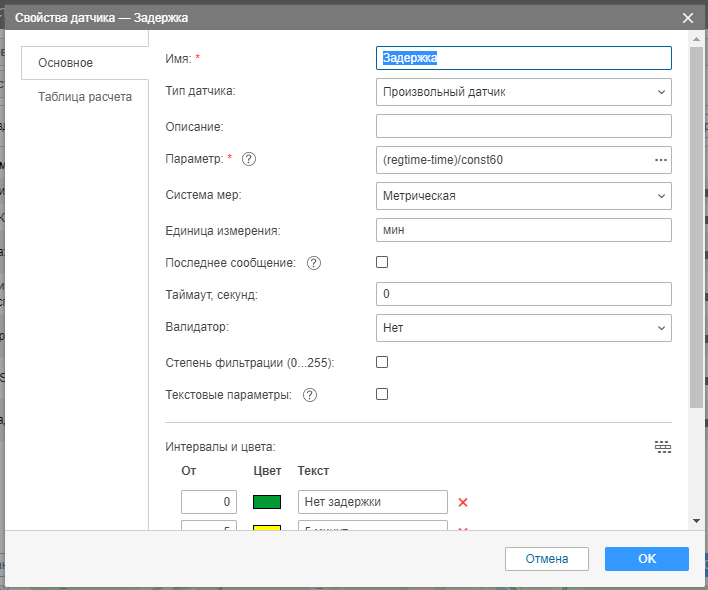The width and height of the screenshot is (708, 590).
Task: Close the sensor properties dialog
Action: [687, 18]
